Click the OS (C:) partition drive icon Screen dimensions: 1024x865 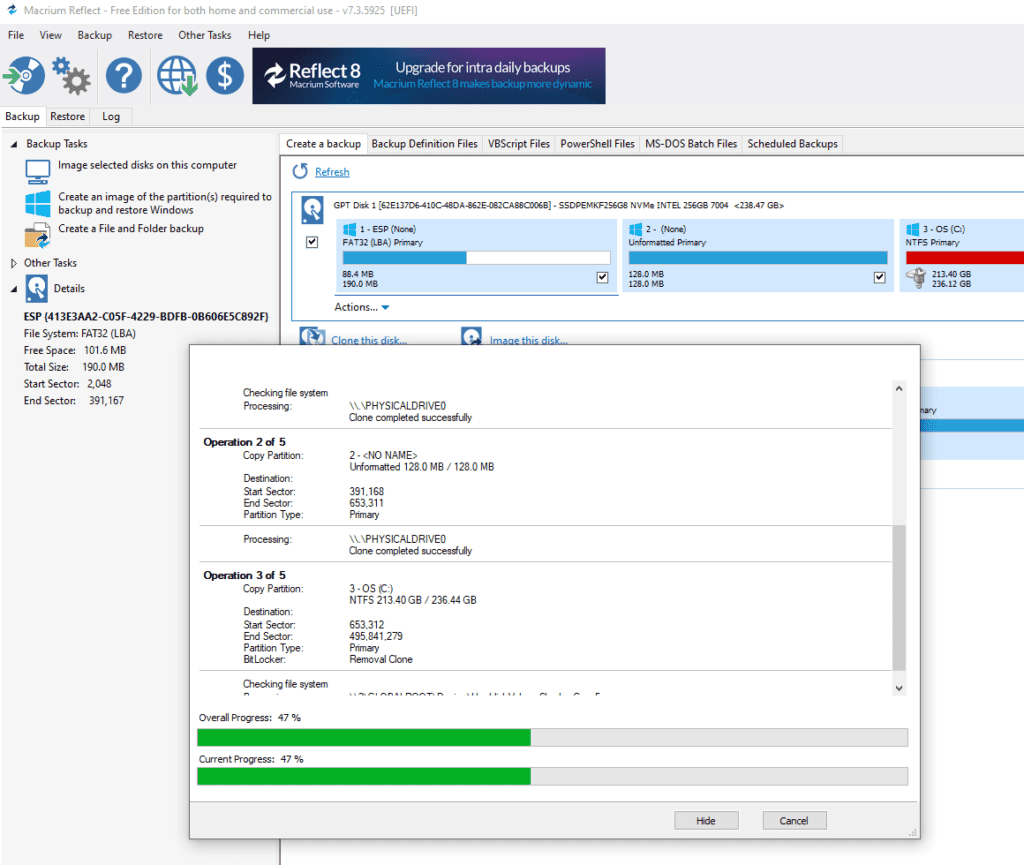click(916, 278)
